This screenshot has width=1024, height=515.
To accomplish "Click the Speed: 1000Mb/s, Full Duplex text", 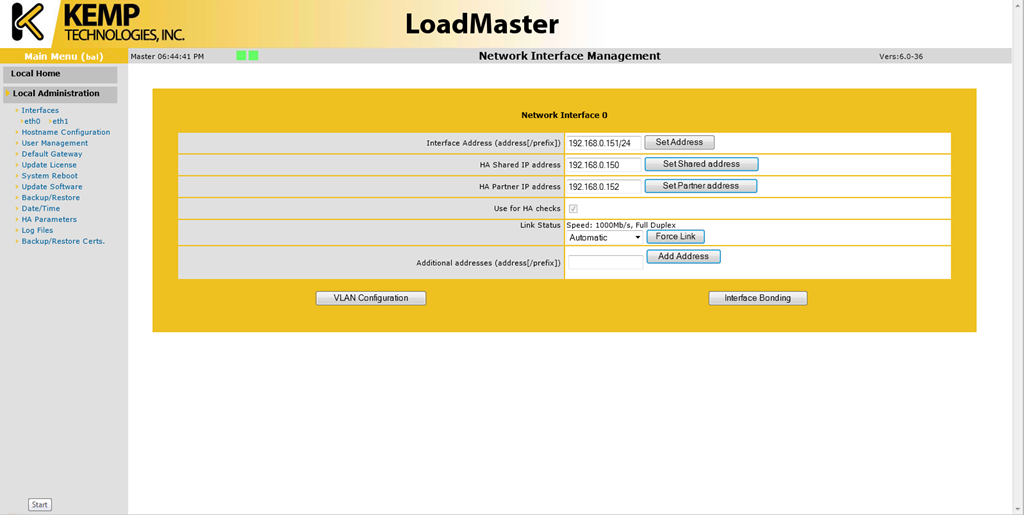I will tap(621, 225).
